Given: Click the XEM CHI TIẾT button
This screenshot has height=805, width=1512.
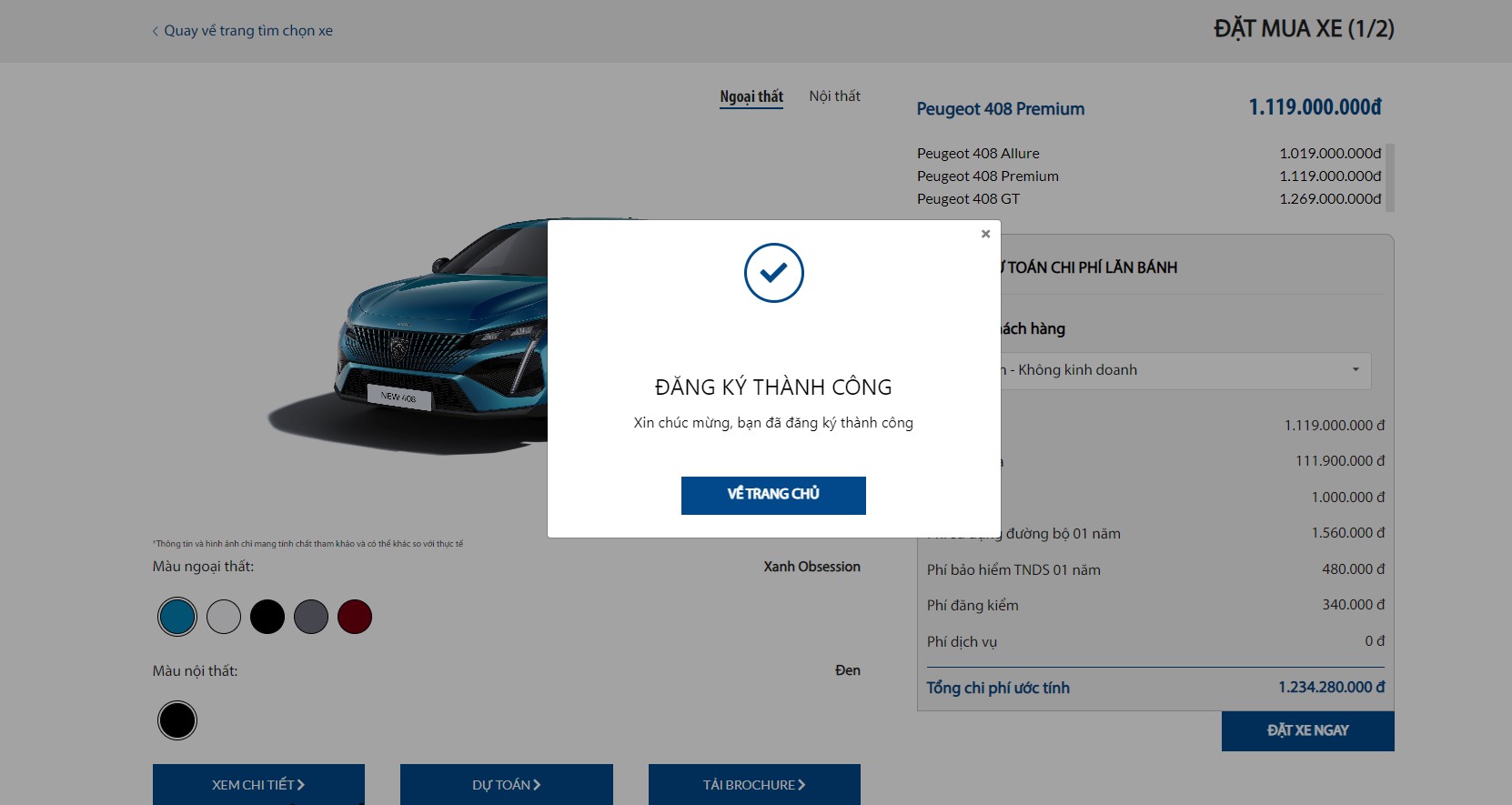Looking at the screenshot, I should (x=258, y=784).
